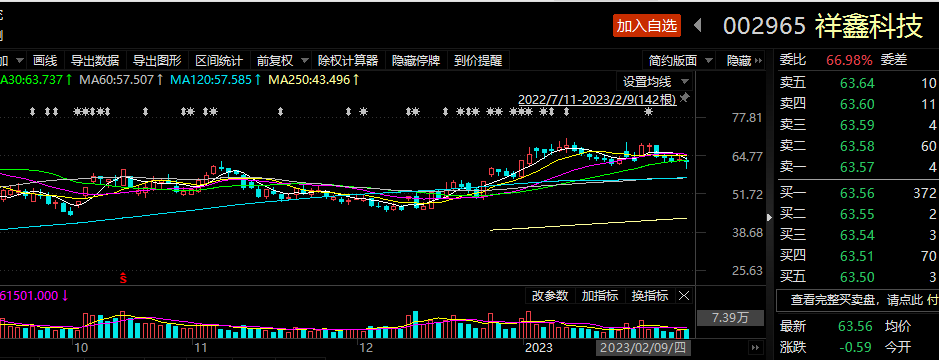Screen dimensions: 939x360
Task: Open the 除权计算器 tool
Action: coord(348,60)
